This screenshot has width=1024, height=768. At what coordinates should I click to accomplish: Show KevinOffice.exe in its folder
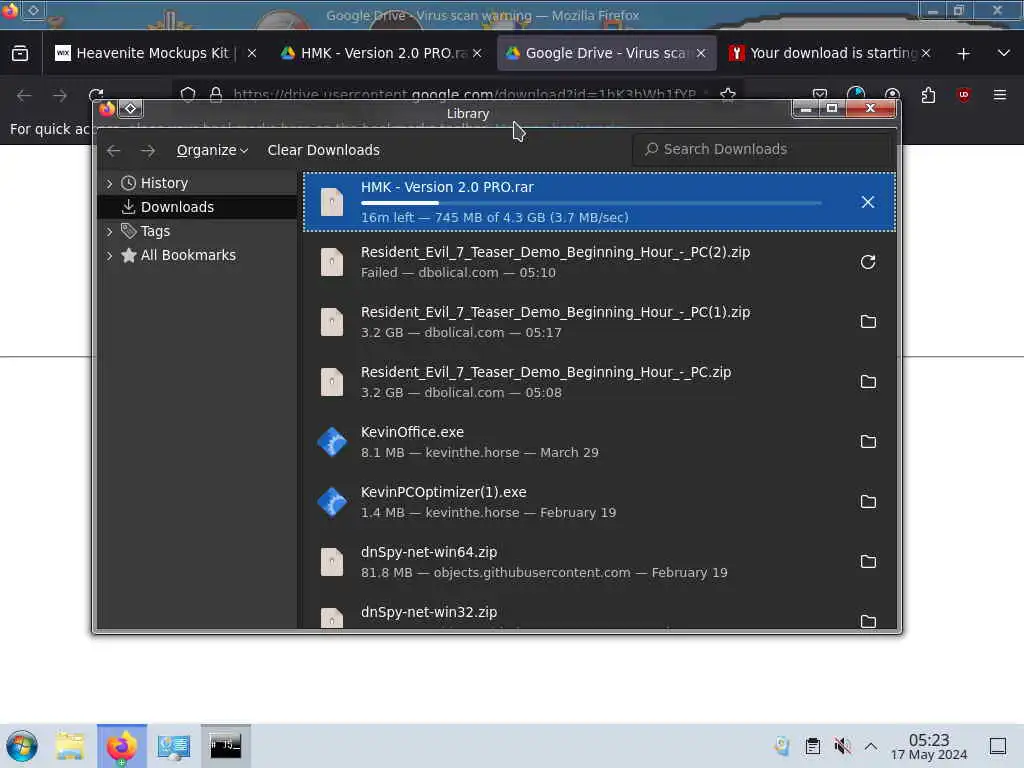[867, 441]
